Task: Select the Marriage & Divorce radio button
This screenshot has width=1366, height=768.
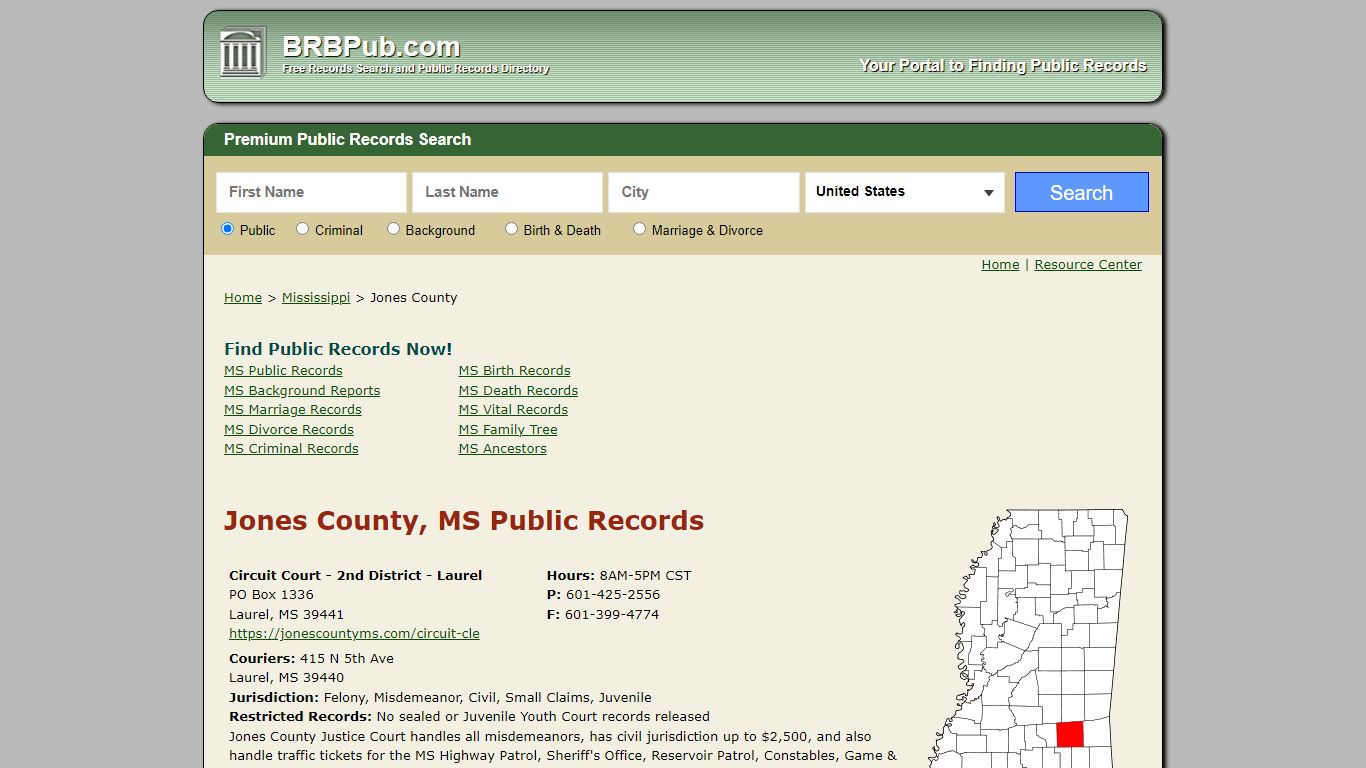Action: pos(639,229)
